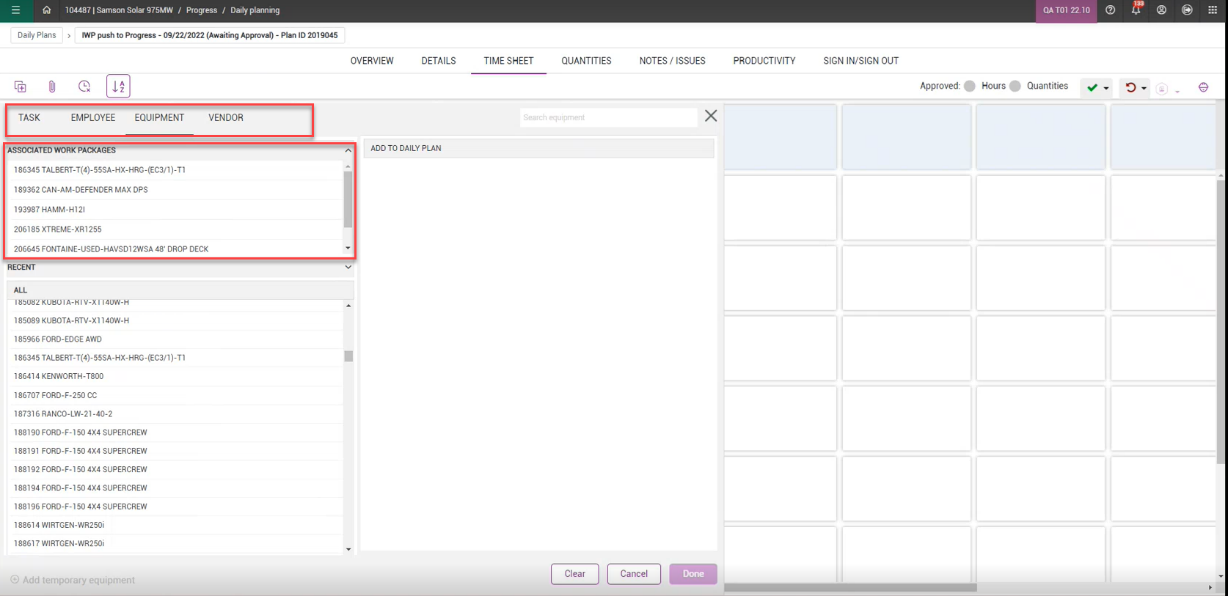Viewport: 1228px width, 596px height.
Task: Collapse the Associated Work Packages section
Action: point(348,150)
